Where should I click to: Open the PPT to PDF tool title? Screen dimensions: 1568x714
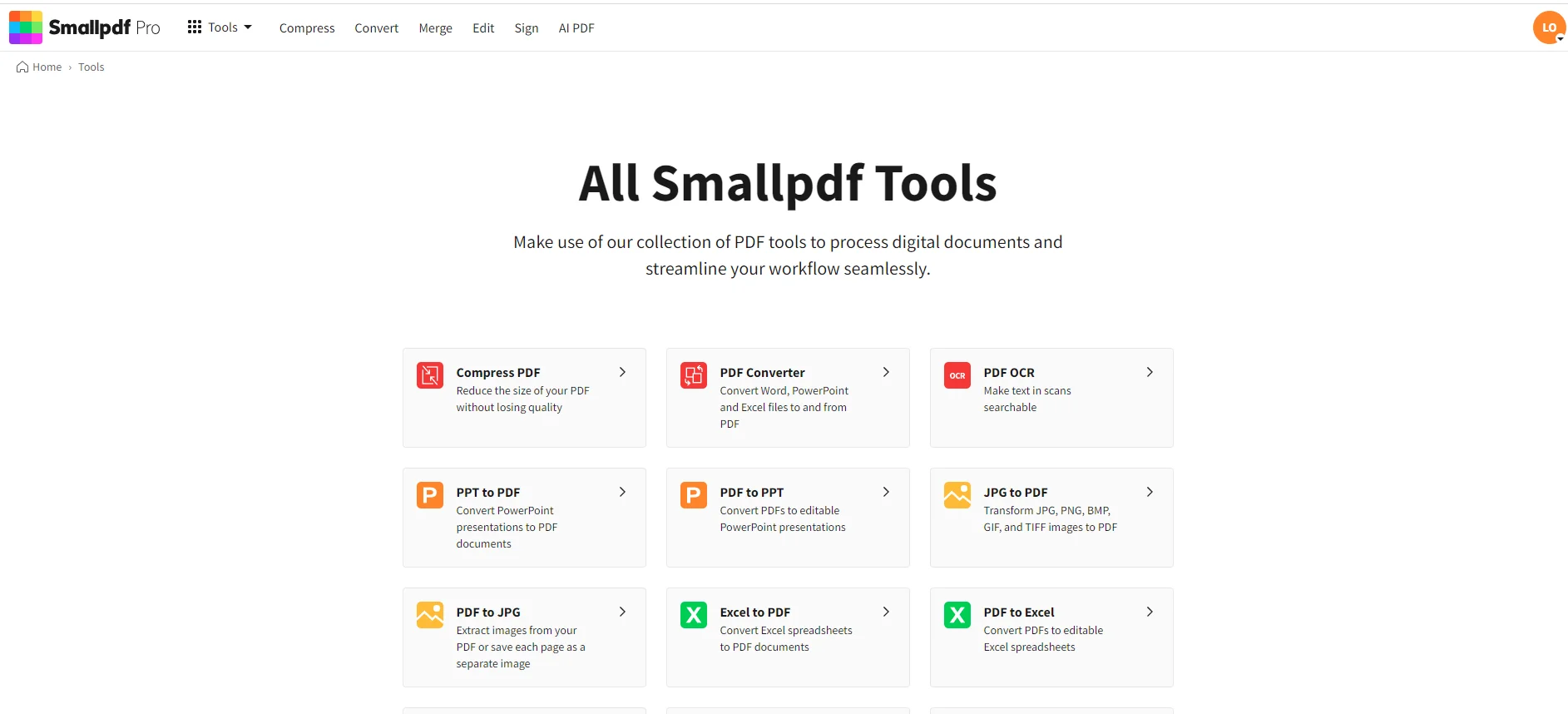click(488, 493)
